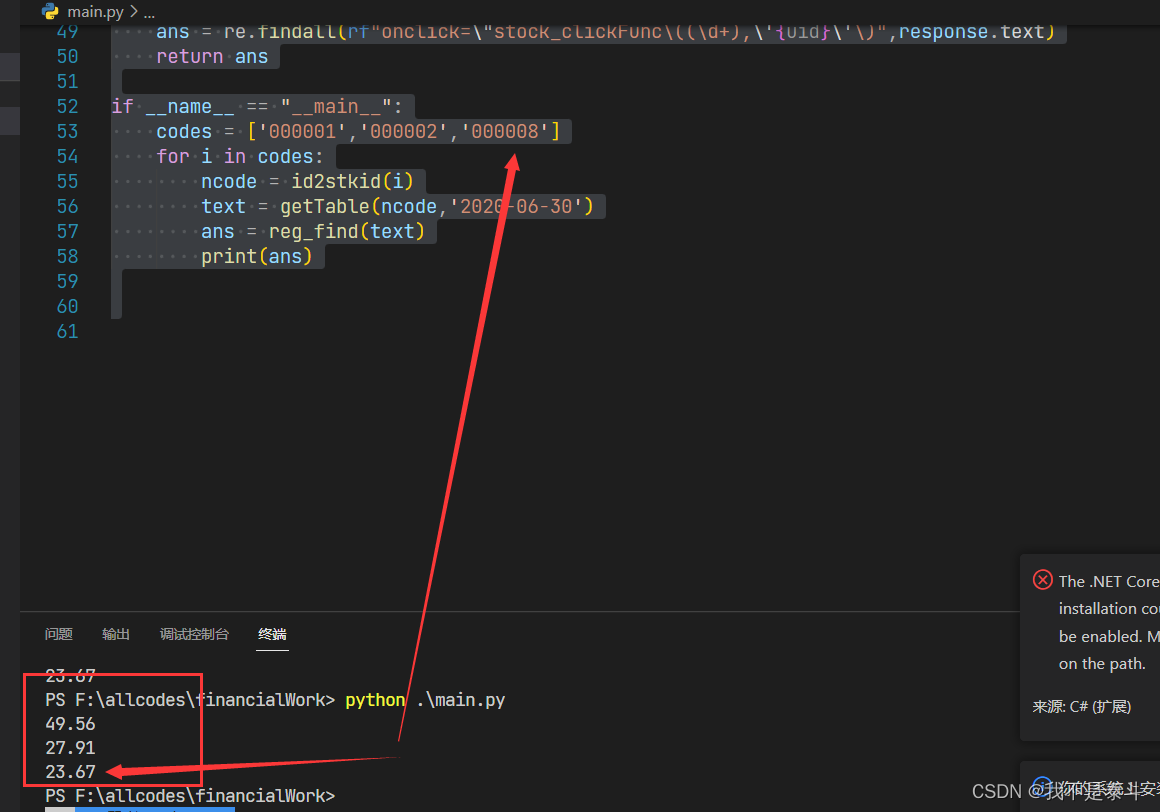1160x812 pixels.
Task: Click terminal output value 49.56
Action: coord(70,724)
